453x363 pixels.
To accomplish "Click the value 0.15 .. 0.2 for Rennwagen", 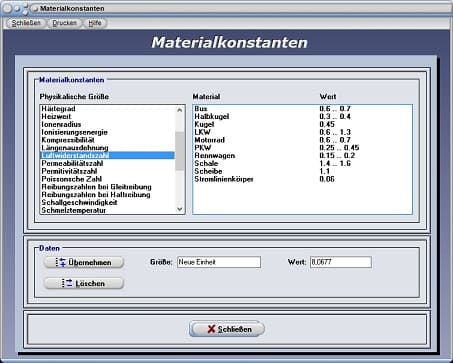I will [337, 156].
